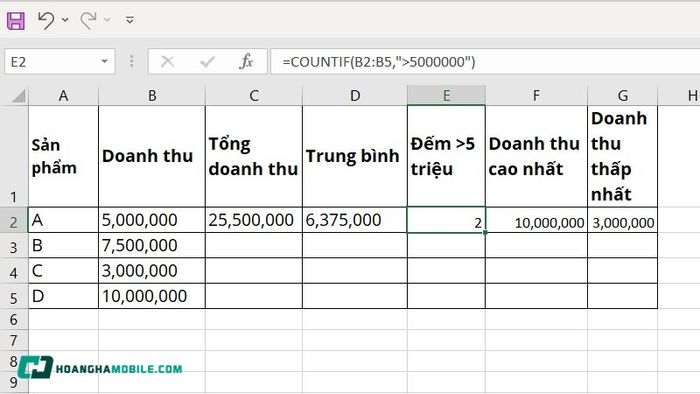Select the average cell showing 6,375,000
The width and height of the screenshot is (700, 394).
pyautogui.click(x=355, y=220)
